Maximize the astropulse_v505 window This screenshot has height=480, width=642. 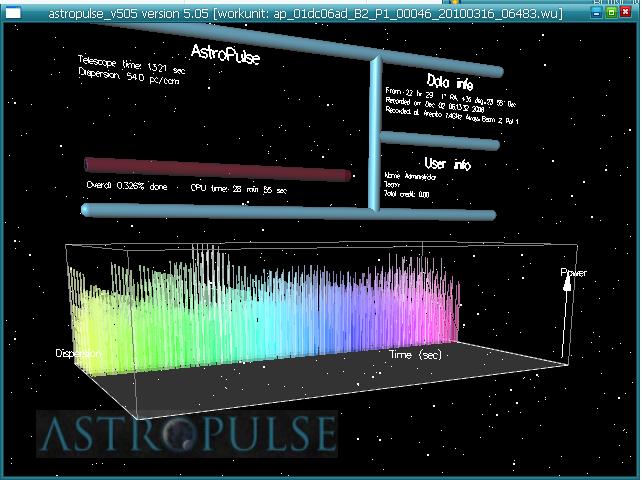tap(611, 13)
